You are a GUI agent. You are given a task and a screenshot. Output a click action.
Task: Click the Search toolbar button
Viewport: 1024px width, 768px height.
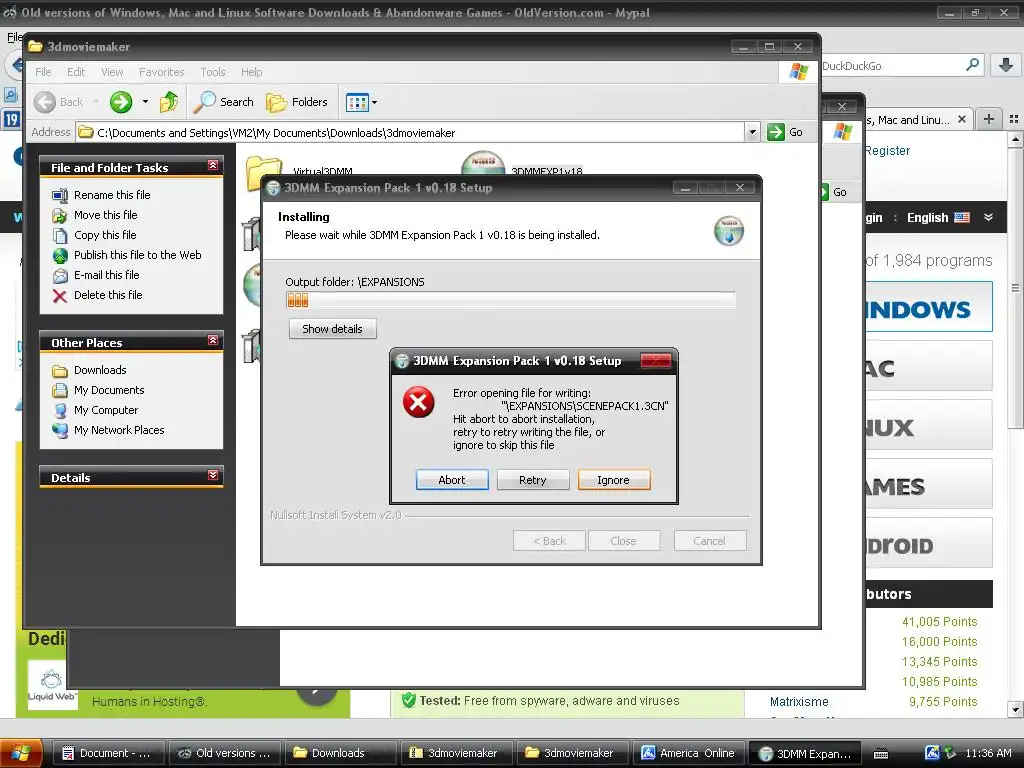tap(224, 102)
